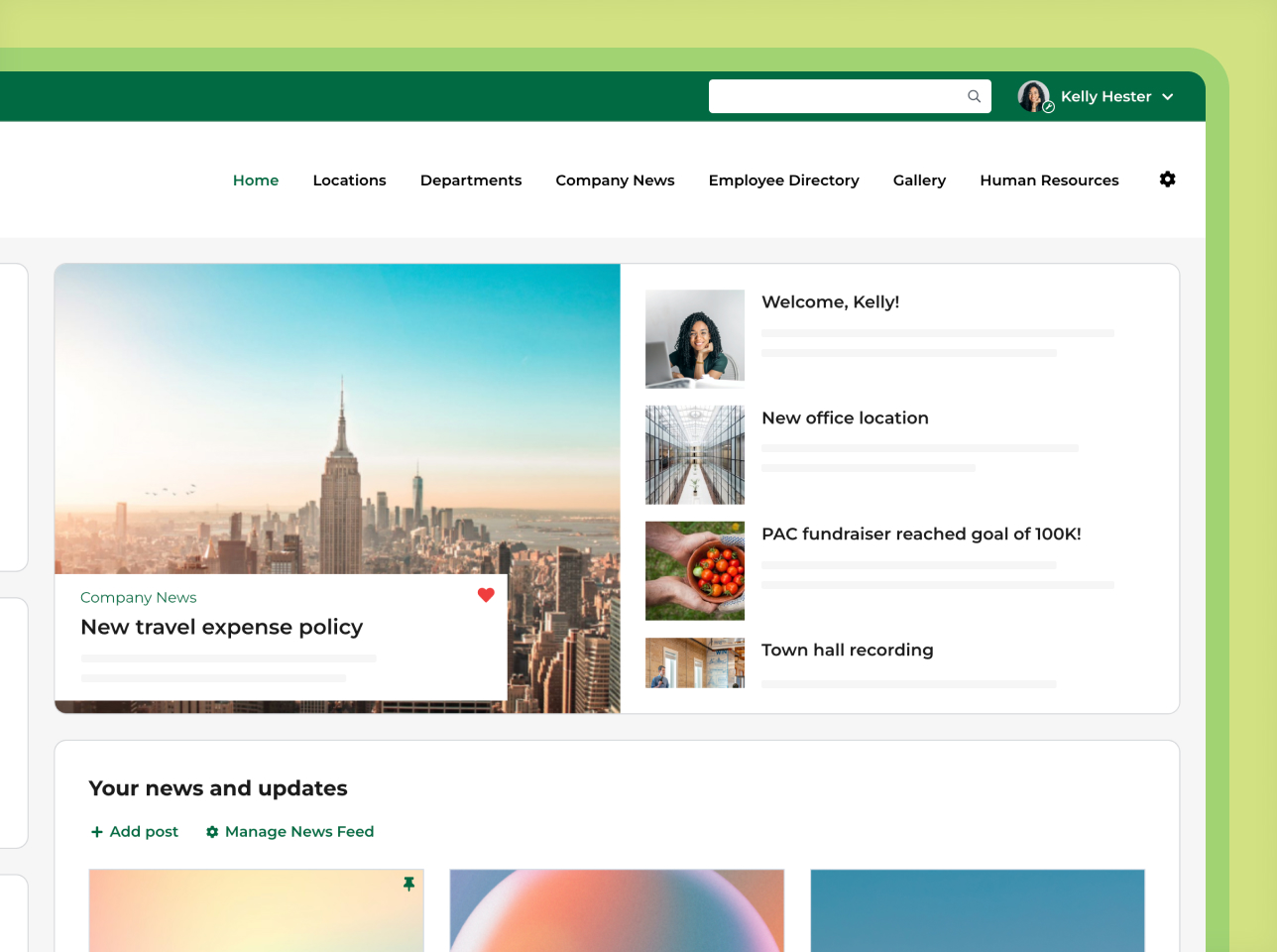1277x952 pixels.
Task: Open the Departments menu item
Action: (471, 180)
